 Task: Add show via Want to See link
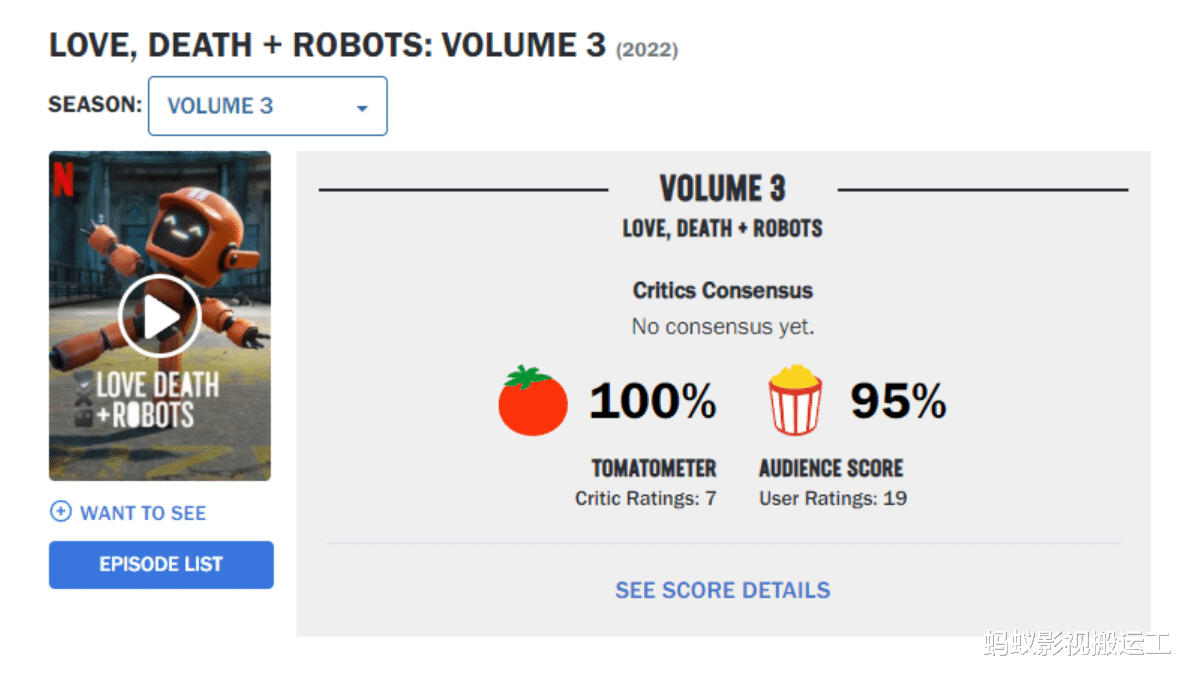pyautogui.click(x=143, y=513)
